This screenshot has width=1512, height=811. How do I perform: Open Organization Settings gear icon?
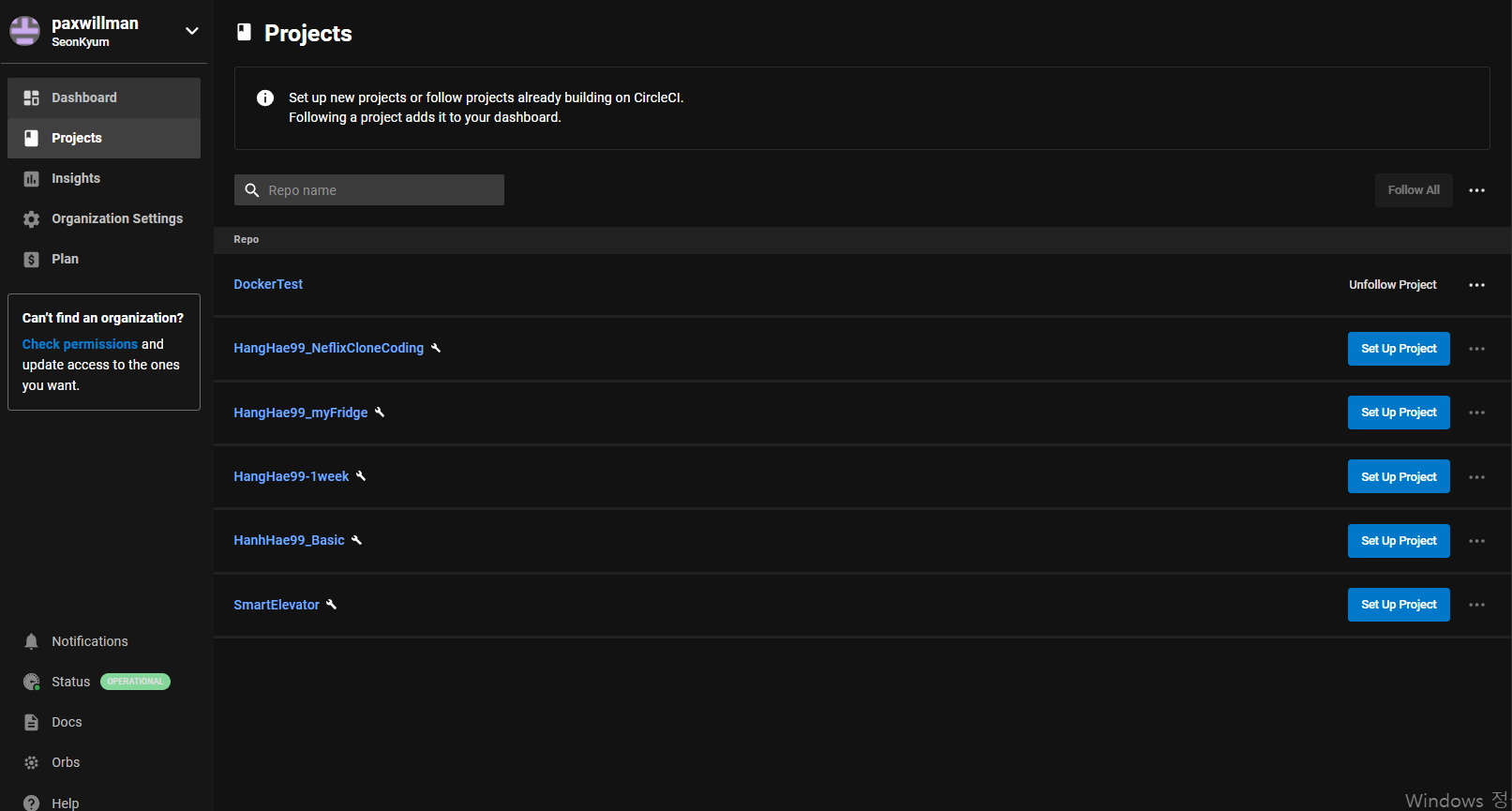point(31,218)
